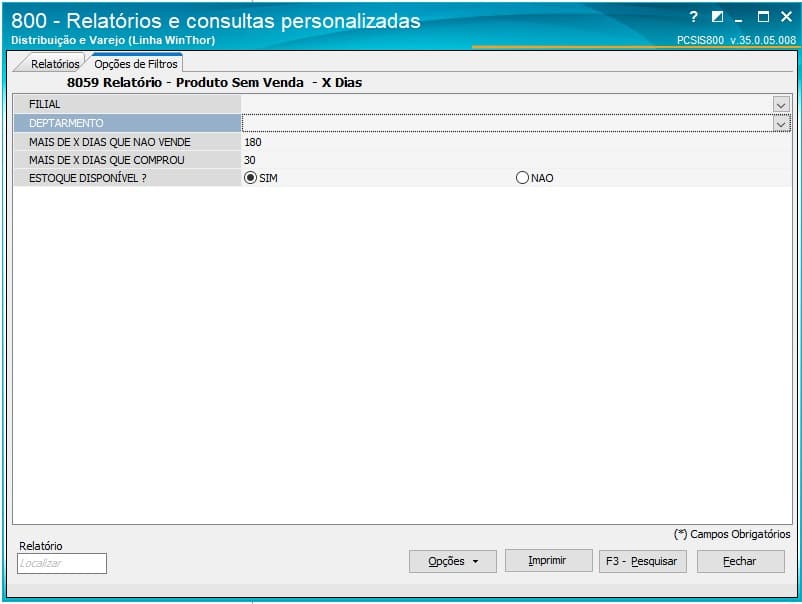Click the ESTOQUE DISPONÍVEL ? label
The width and height of the screenshot is (802, 604).
click(x=87, y=178)
